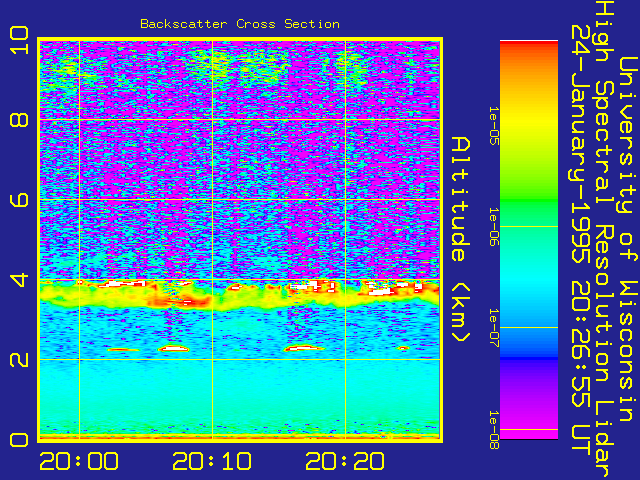
Task: Click the altitude axis label 0
Action: click(x=20, y=440)
